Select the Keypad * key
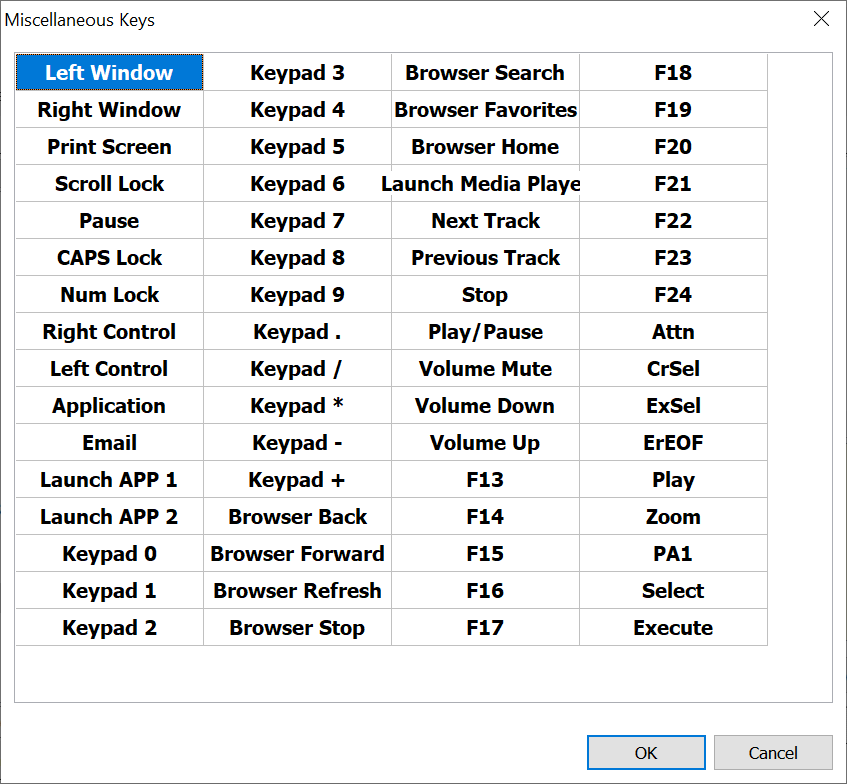Screen dimensions: 847x784 [x=297, y=406]
